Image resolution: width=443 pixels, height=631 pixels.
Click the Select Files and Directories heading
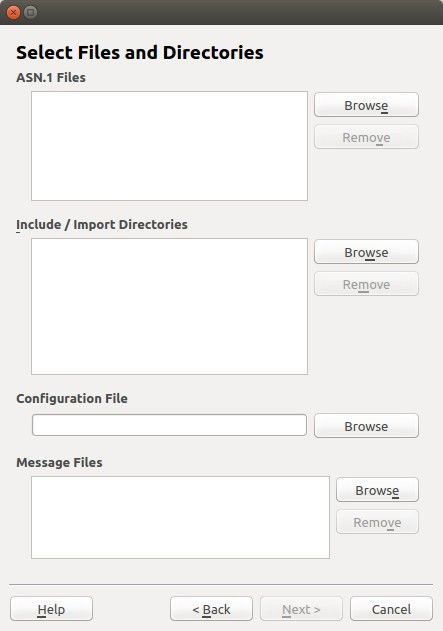140,53
